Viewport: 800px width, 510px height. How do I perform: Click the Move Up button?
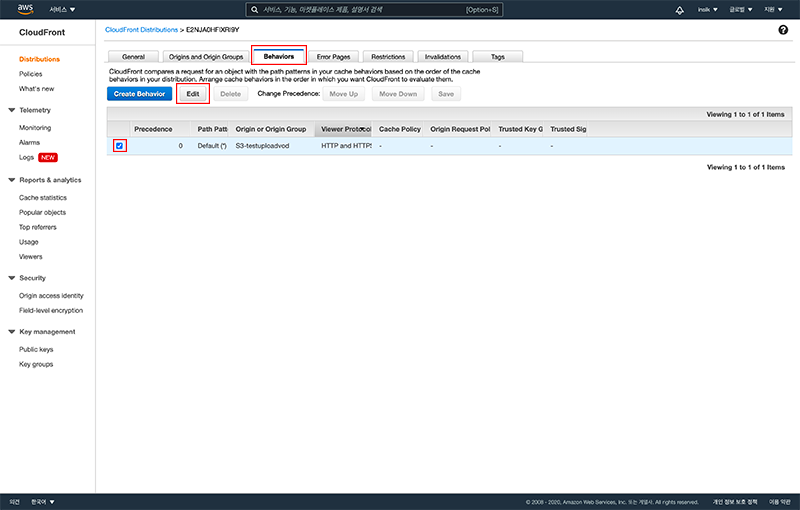click(343, 94)
